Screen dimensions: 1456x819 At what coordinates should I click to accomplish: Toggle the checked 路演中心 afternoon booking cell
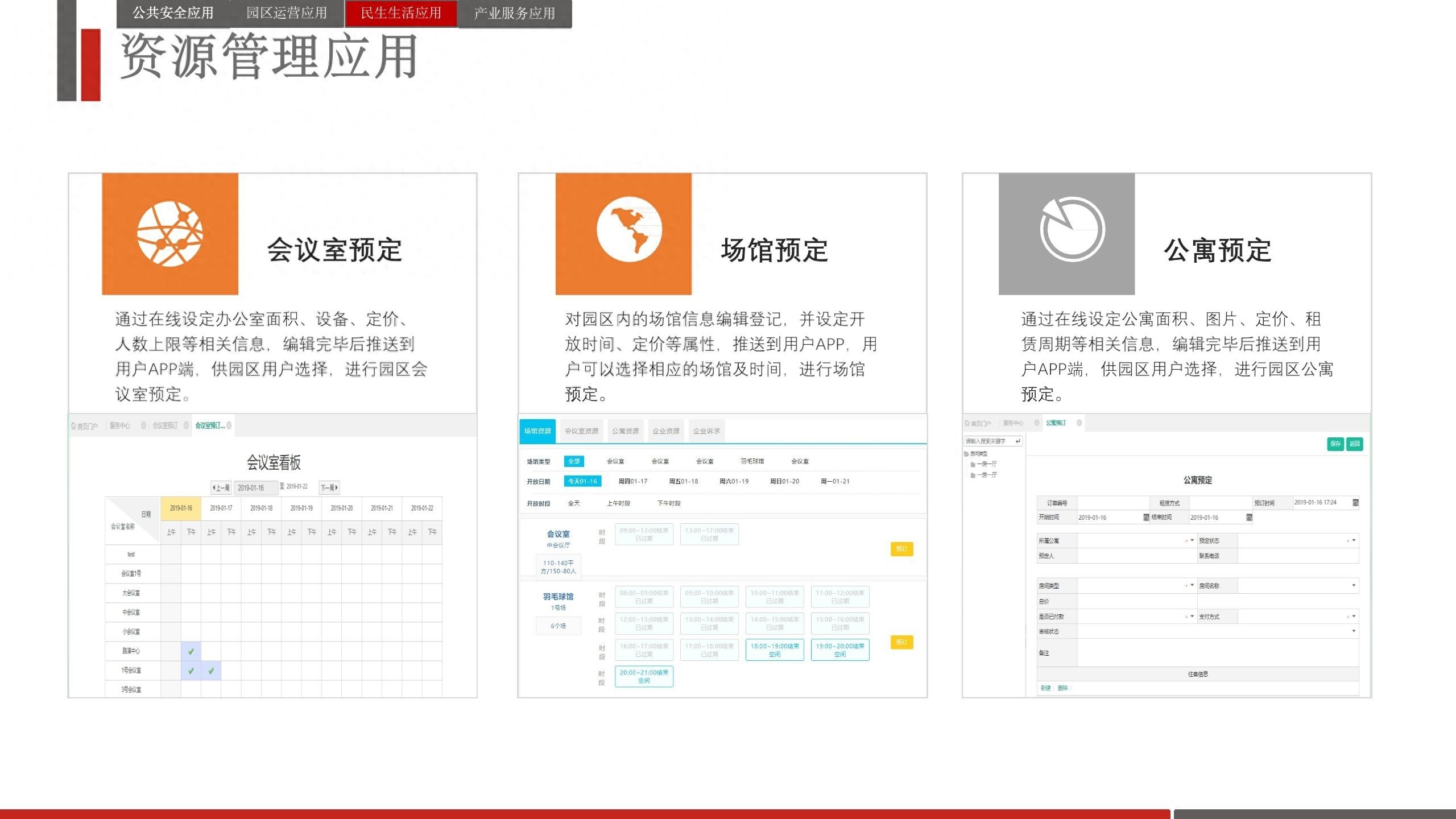pyautogui.click(x=191, y=652)
